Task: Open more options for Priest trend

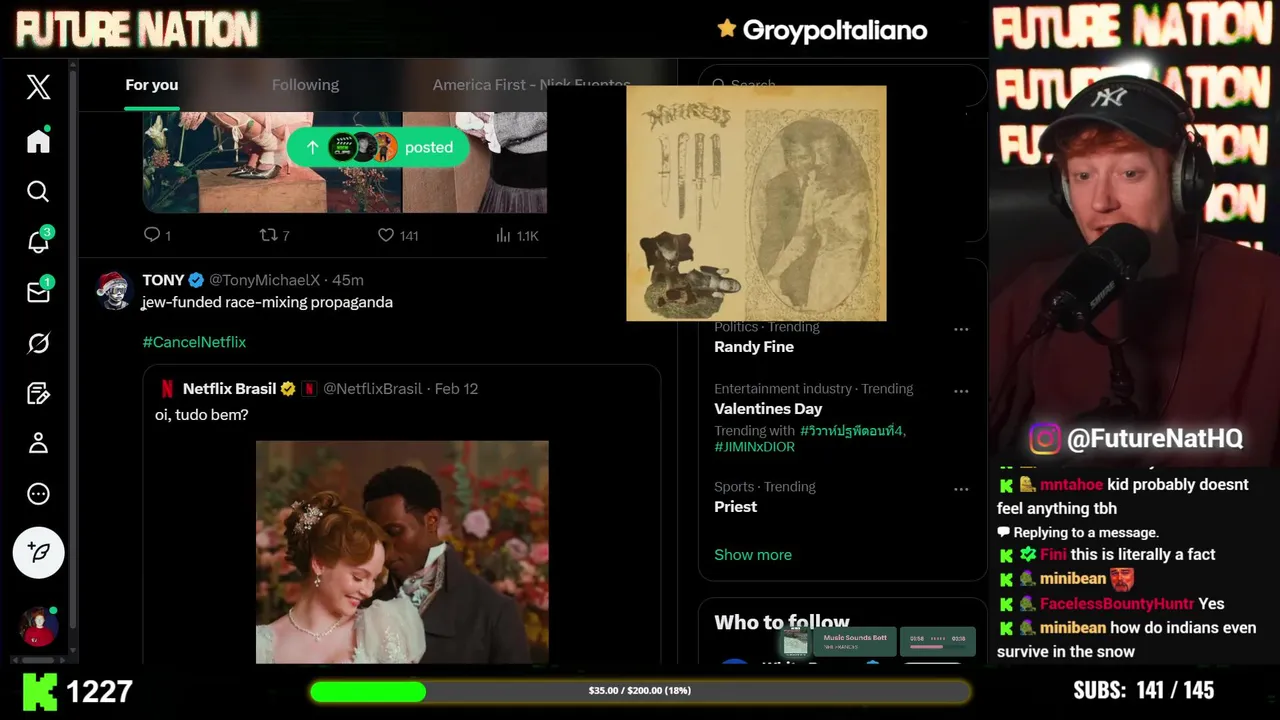Action: tap(961, 489)
